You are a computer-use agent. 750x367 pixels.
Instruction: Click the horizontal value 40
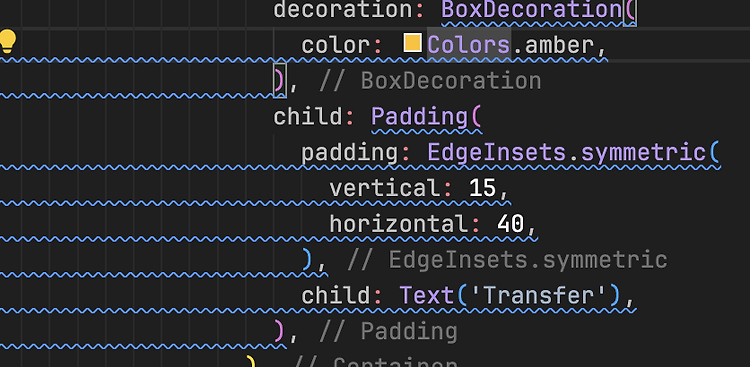tap(510, 224)
